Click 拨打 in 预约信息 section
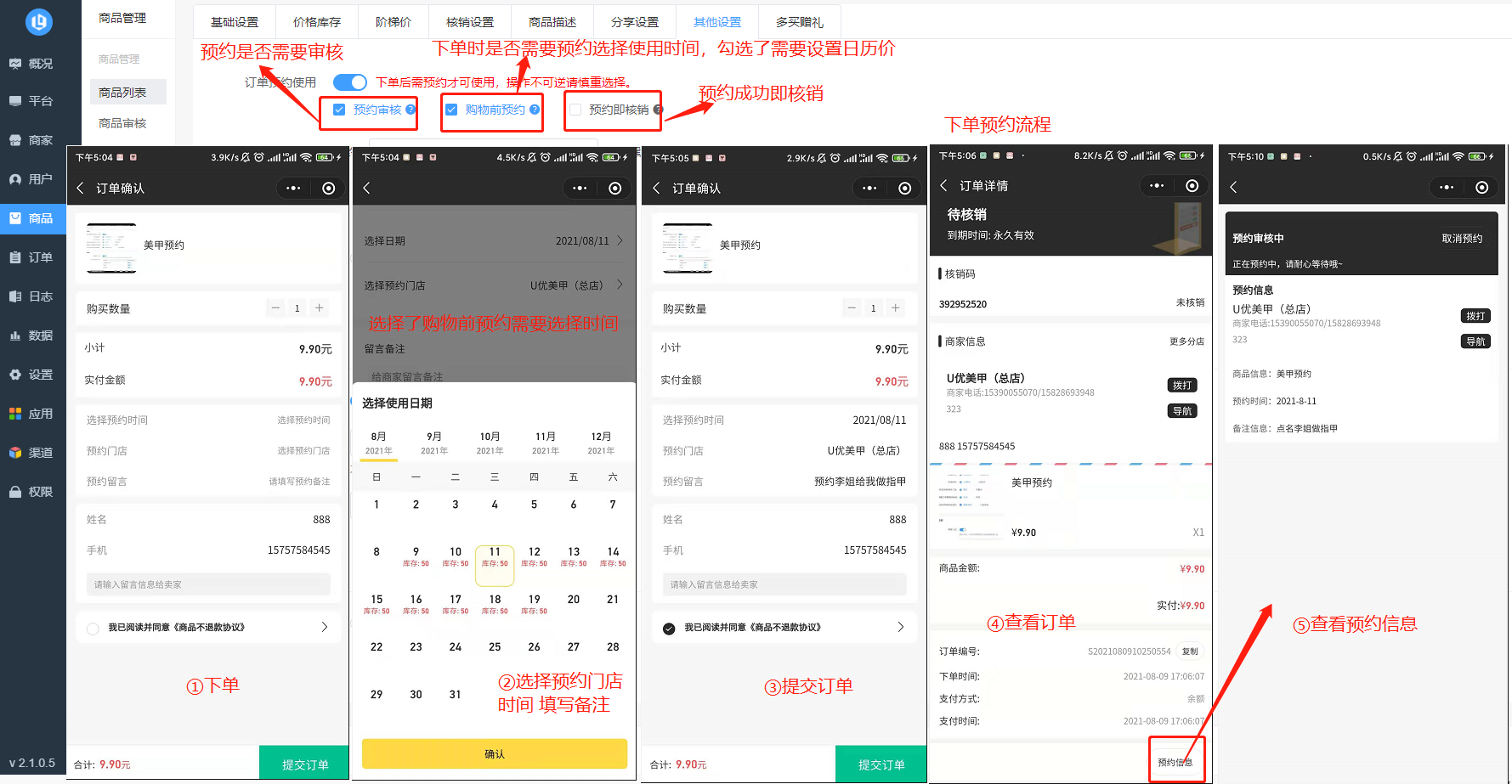 point(1475,316)
